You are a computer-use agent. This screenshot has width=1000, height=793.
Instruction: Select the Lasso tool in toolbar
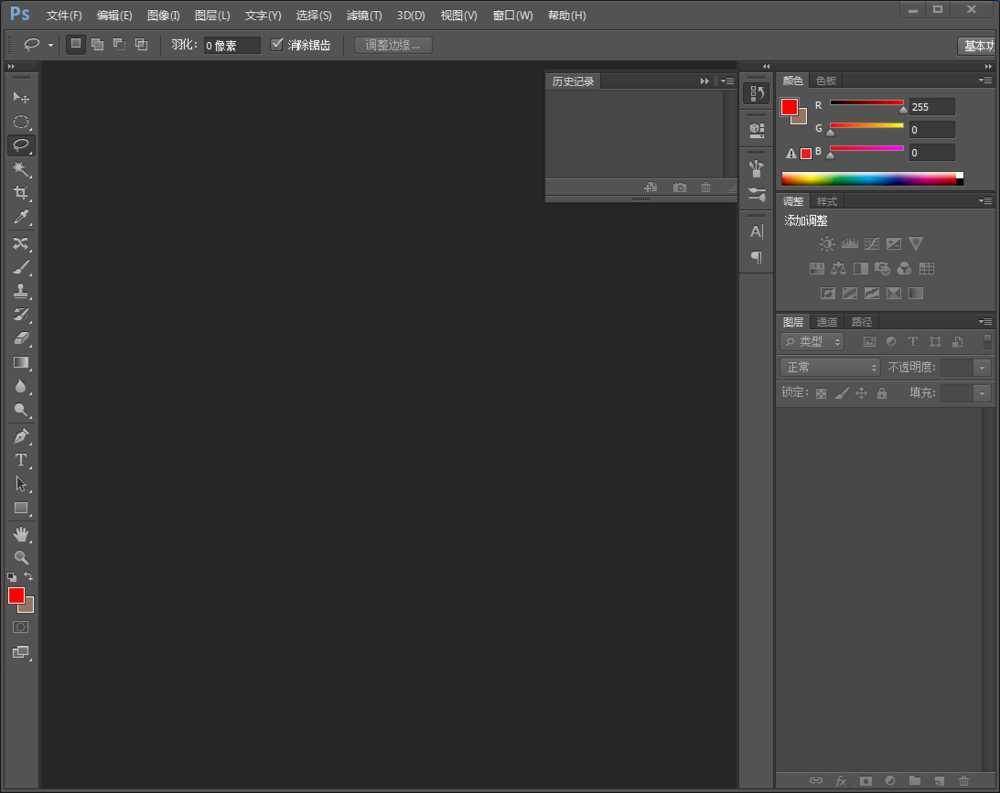[21, 145]
